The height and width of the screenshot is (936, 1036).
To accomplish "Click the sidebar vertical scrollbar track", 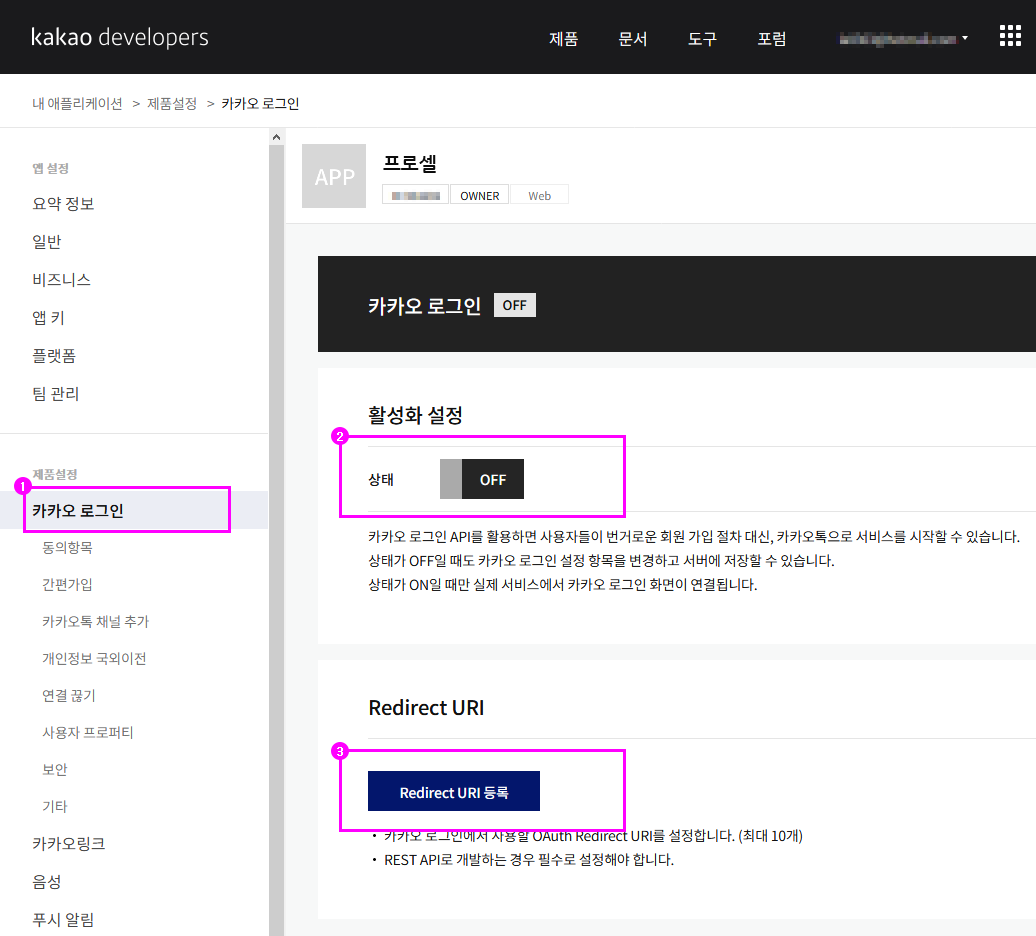I will pos(276,540).
